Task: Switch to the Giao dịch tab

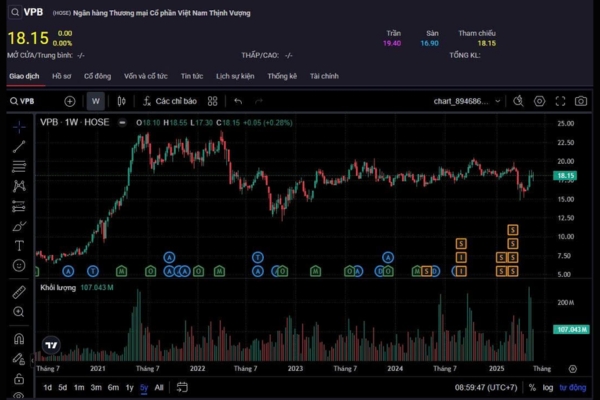Action: [24, 76]
